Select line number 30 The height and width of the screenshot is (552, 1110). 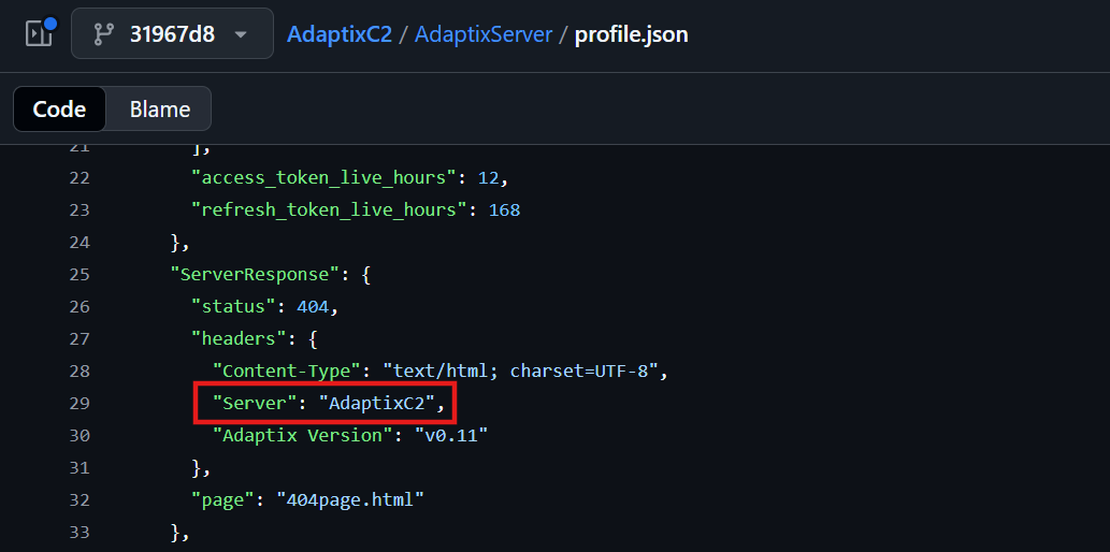[x=79, y=435]
